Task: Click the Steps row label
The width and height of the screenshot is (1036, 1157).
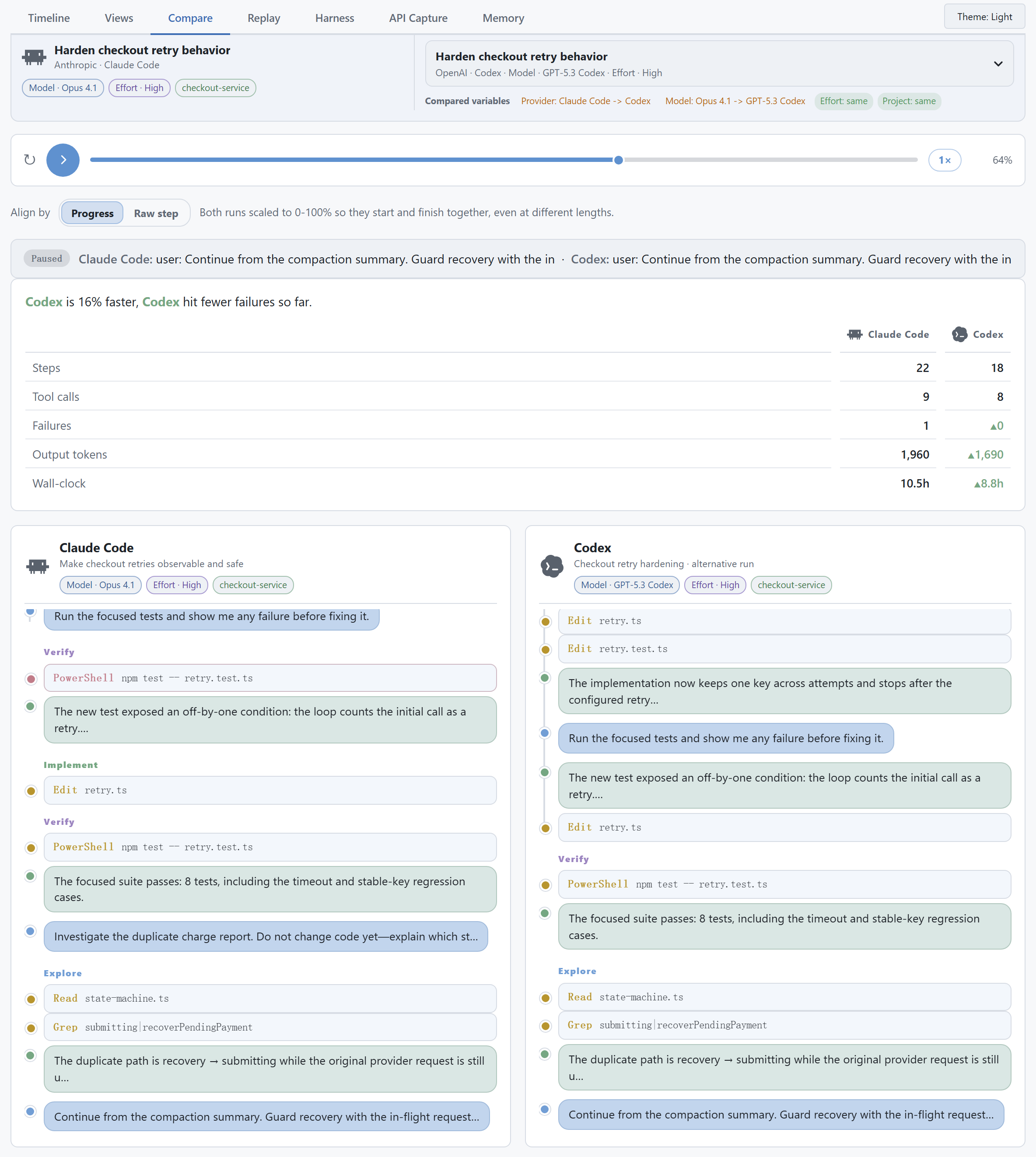Action: (x=46, y=368)
